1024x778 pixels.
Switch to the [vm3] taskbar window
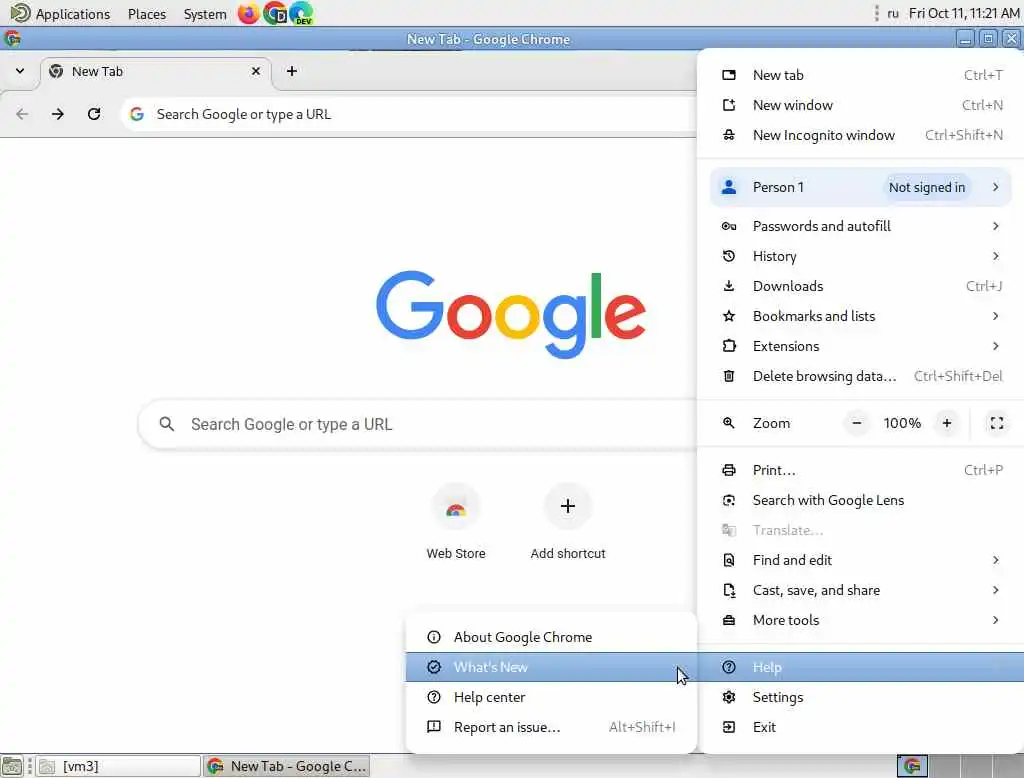(118, 766)
